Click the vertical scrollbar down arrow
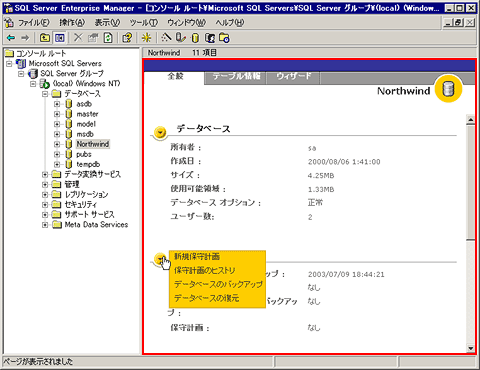 coord(470,348)
